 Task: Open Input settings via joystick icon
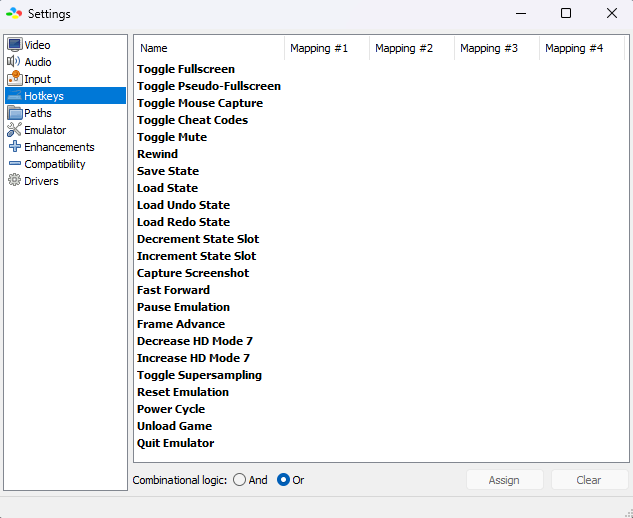(x=14, y=78)
